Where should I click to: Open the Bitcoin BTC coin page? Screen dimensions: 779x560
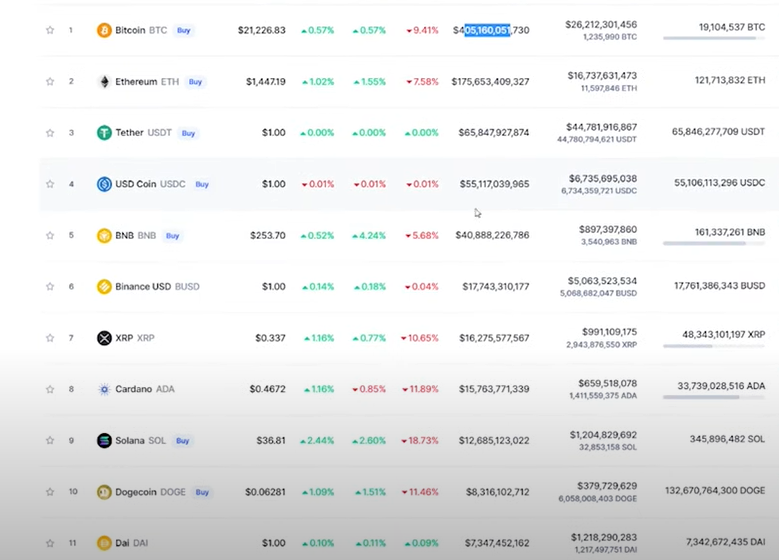tap(141, 30)
